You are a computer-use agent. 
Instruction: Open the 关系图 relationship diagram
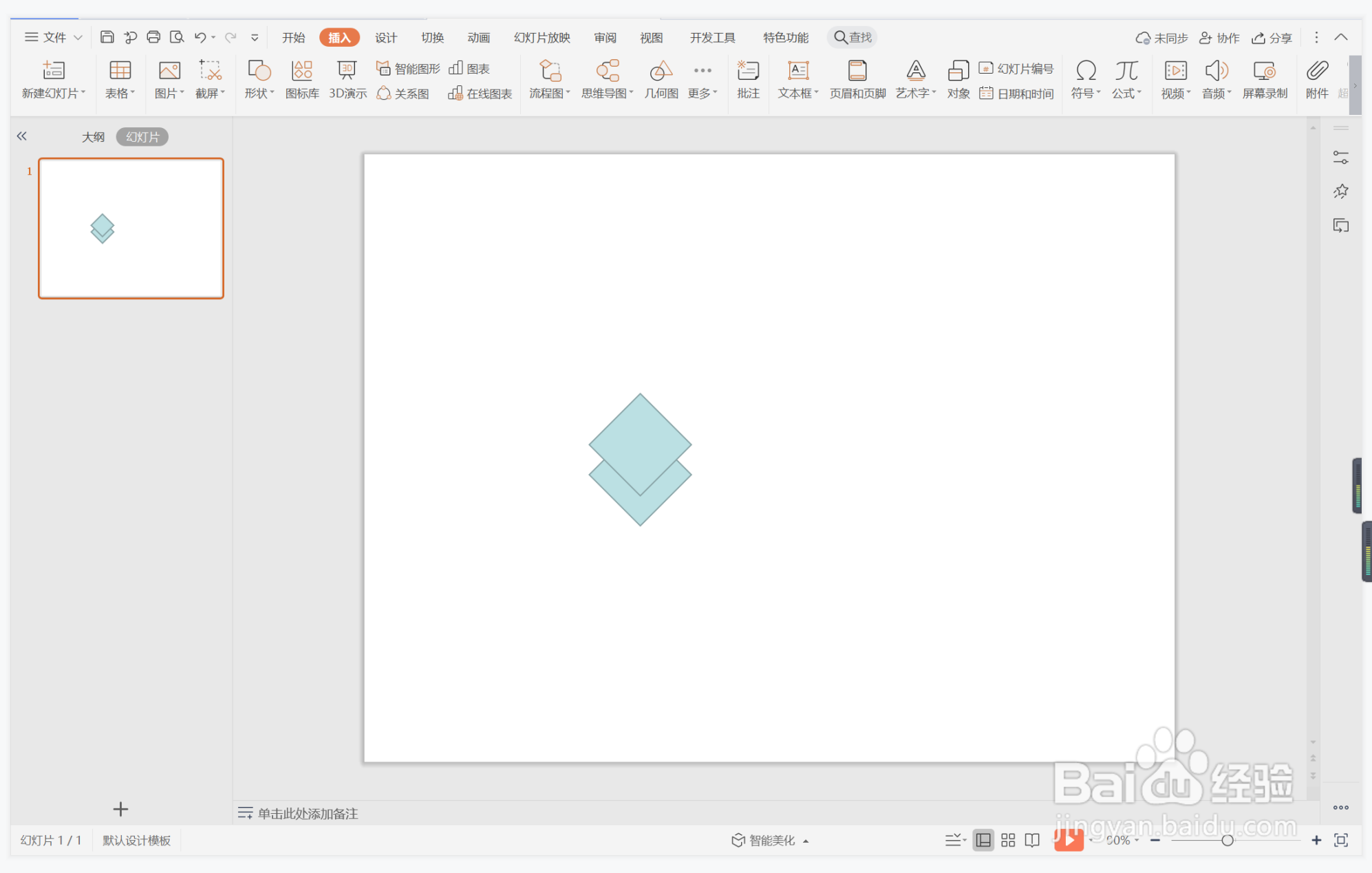[x=403, y=94]
